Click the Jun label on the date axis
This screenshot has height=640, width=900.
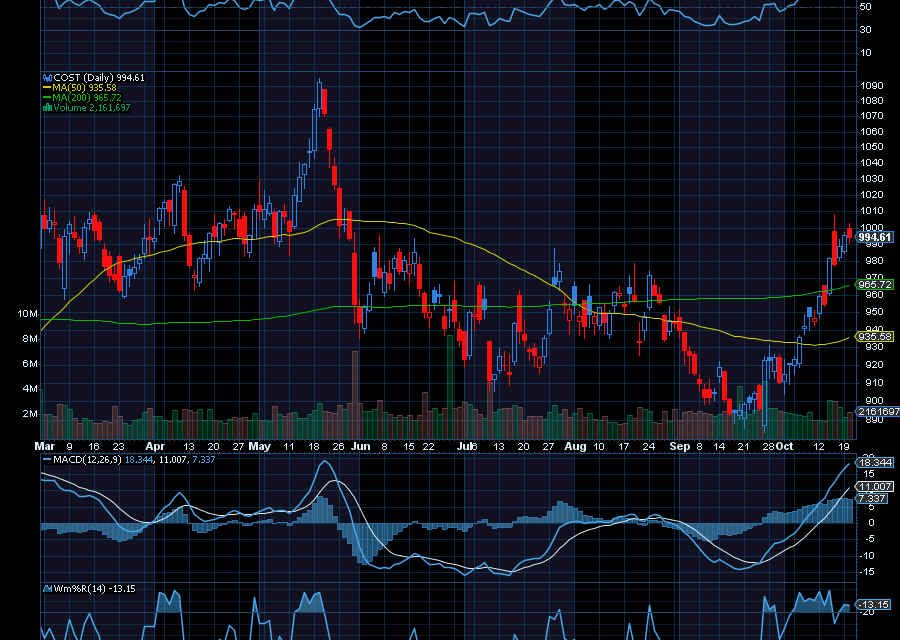(360, 447)
